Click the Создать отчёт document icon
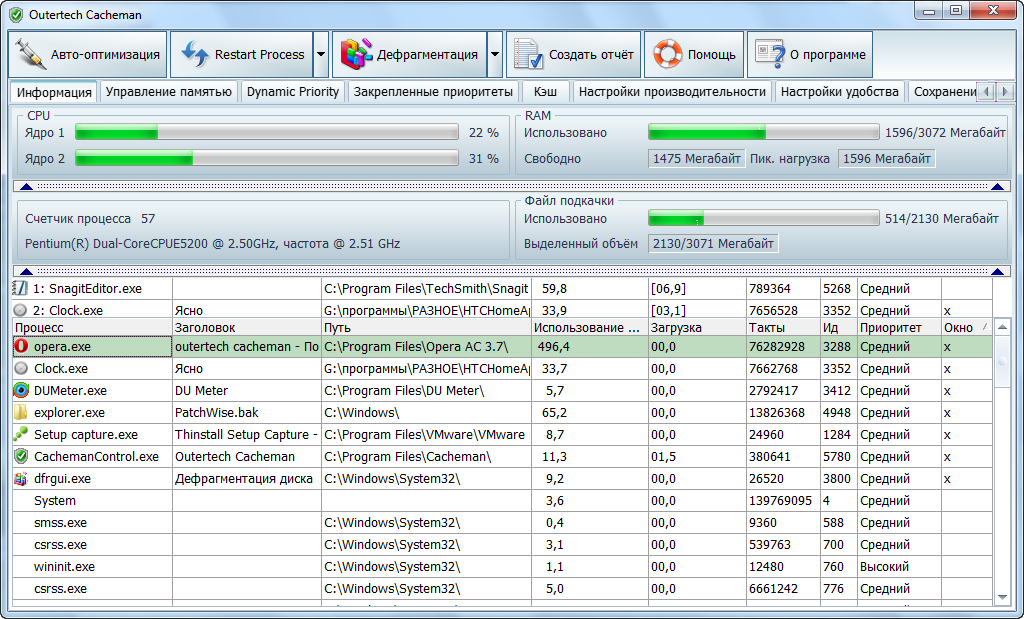This screenshot has height=619, width=1024. pos(528,54)
